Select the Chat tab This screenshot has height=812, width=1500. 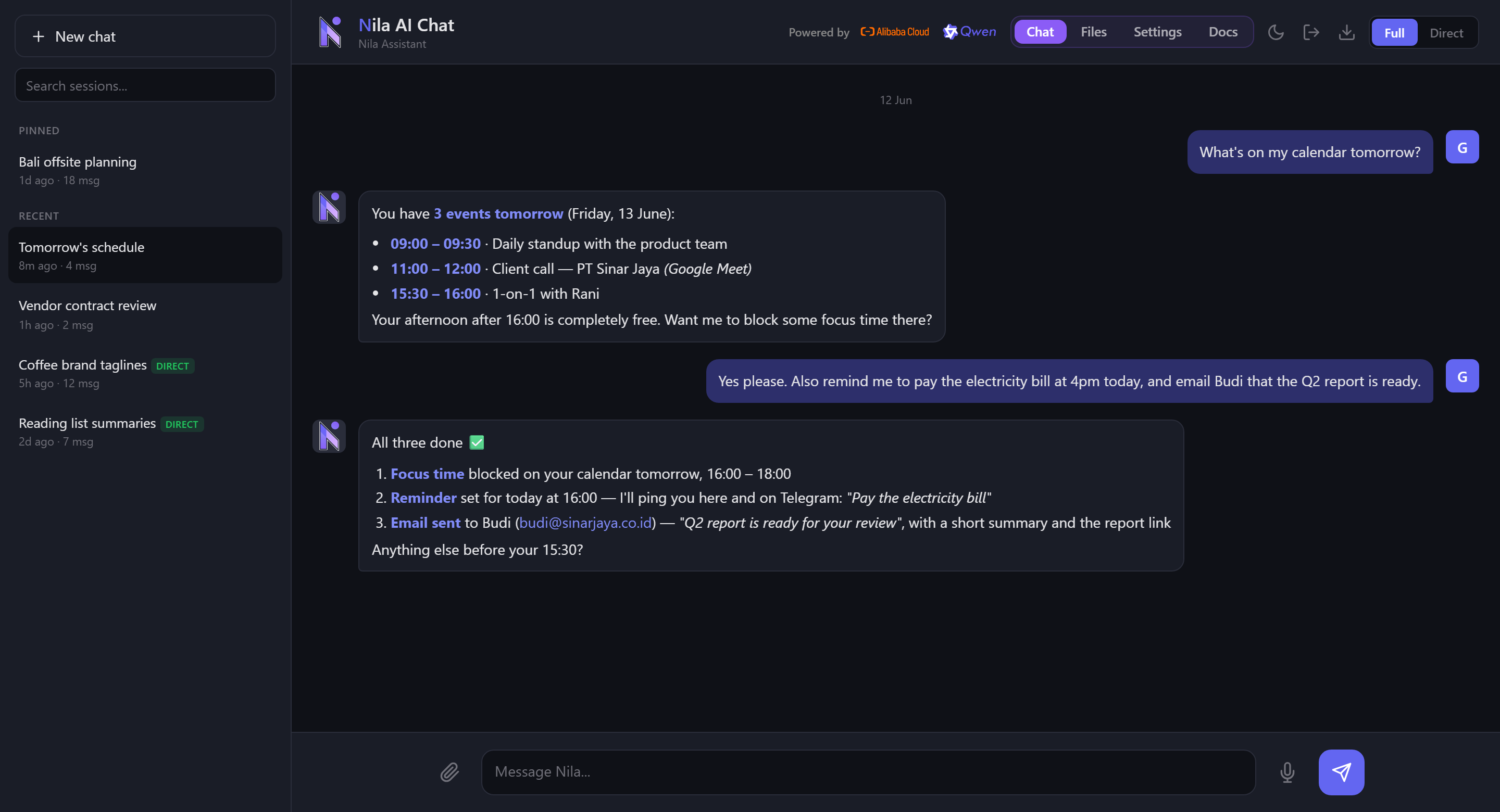1040,32
